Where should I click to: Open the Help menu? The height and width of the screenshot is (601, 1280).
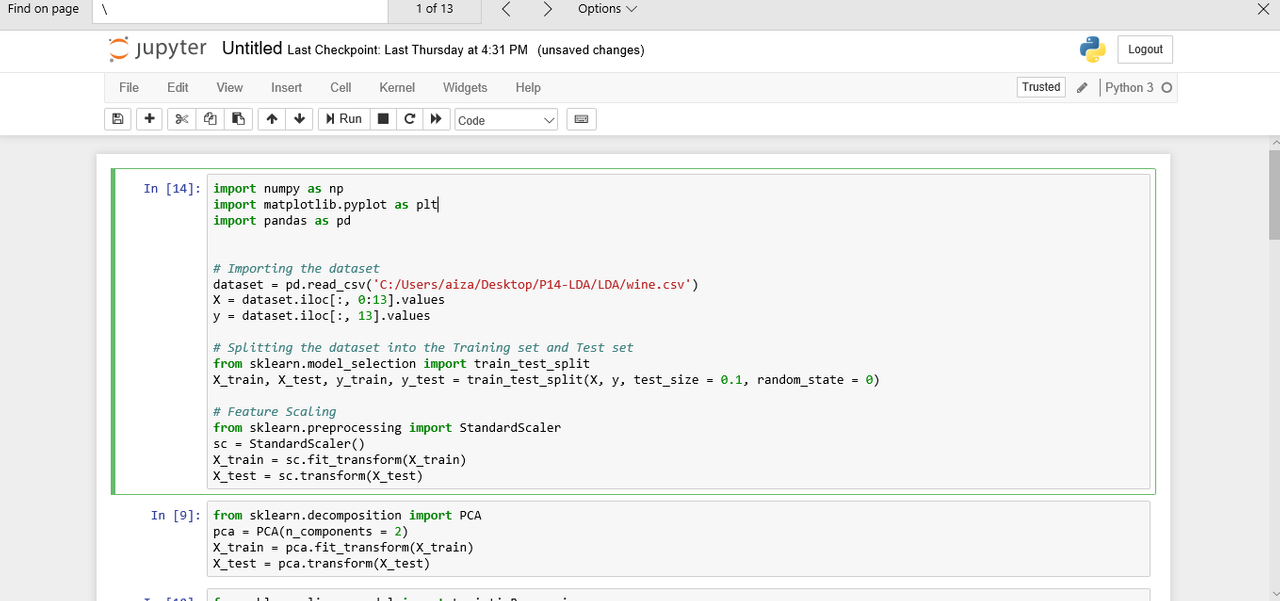528,88
